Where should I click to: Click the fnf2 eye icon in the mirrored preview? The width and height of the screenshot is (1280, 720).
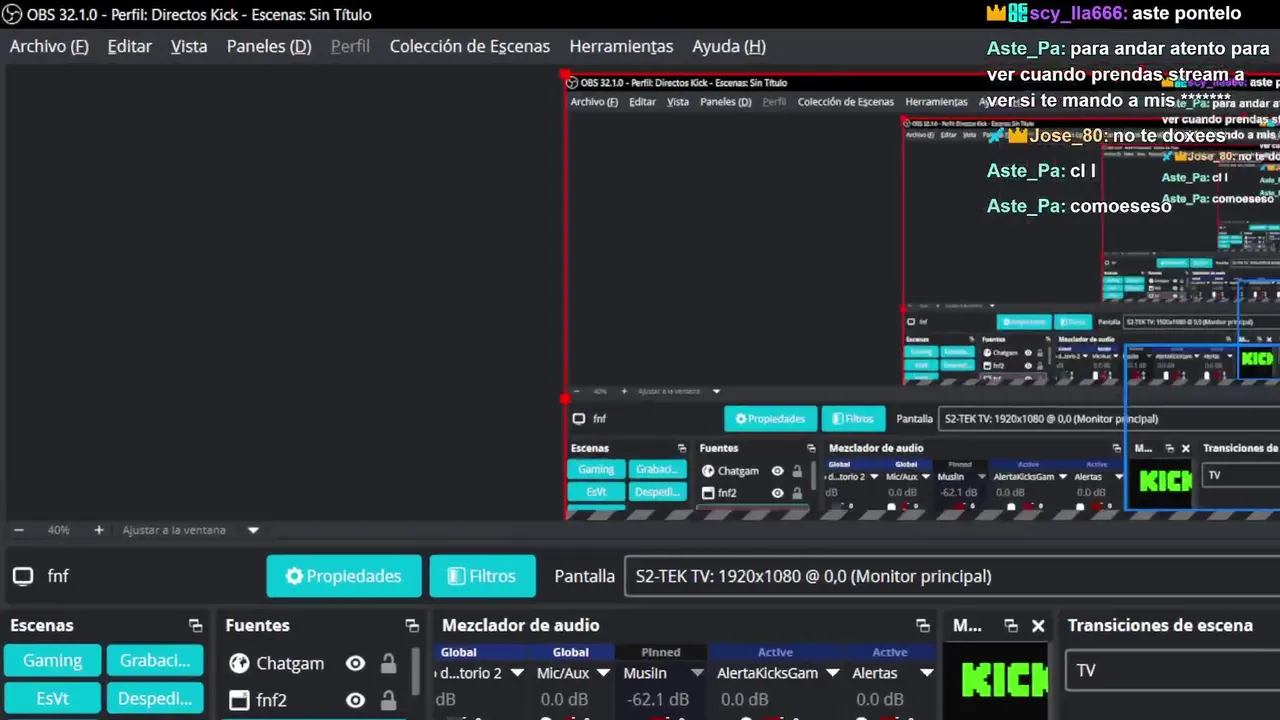point(777,493)
